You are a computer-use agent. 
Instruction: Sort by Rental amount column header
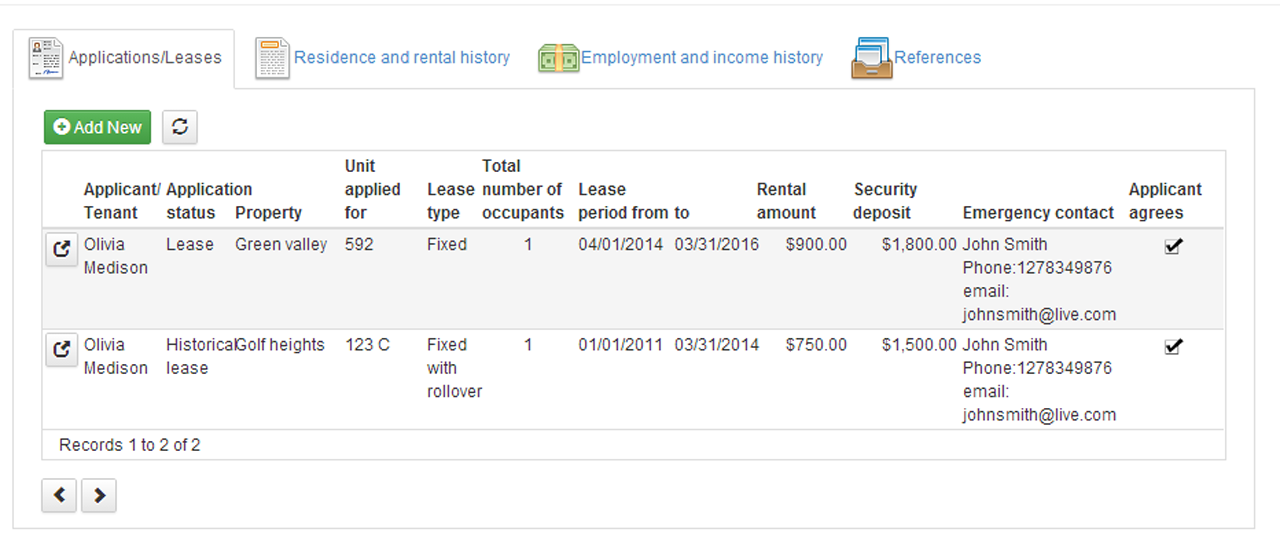(x=786, y=201)
